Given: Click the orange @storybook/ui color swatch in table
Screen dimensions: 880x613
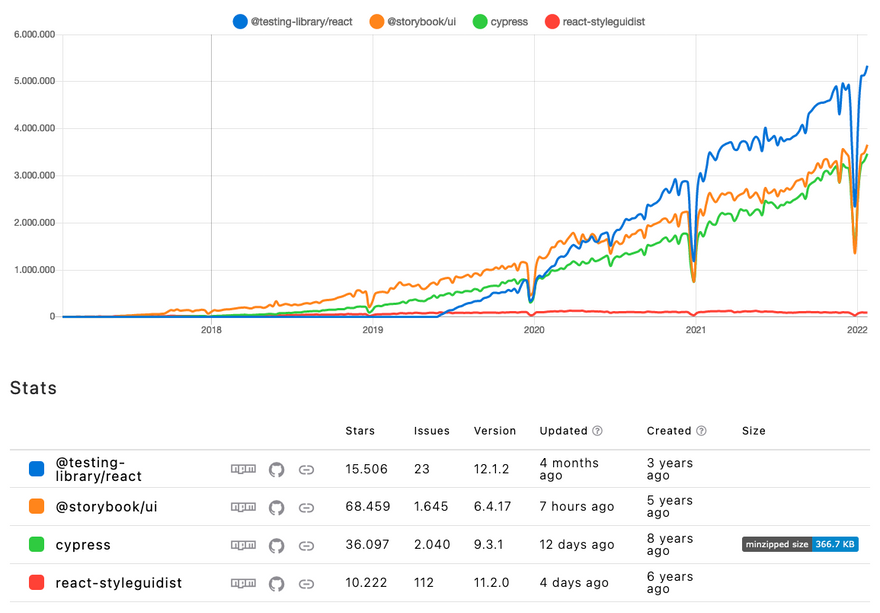Looking at the screenshot, I should 36,507.
